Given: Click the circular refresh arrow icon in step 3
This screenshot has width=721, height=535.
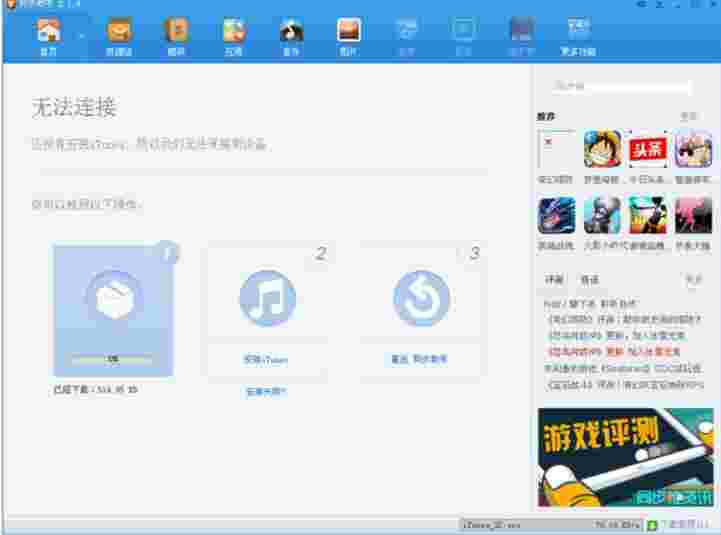Looking at the screenshot, I should 421,298.
